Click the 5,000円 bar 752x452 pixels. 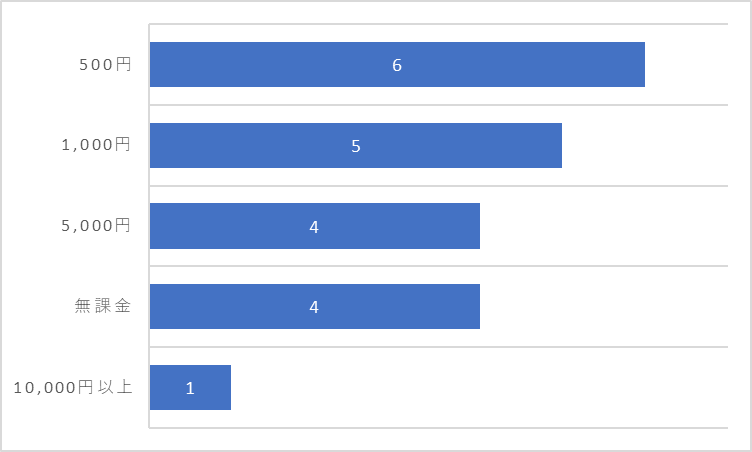315,226
